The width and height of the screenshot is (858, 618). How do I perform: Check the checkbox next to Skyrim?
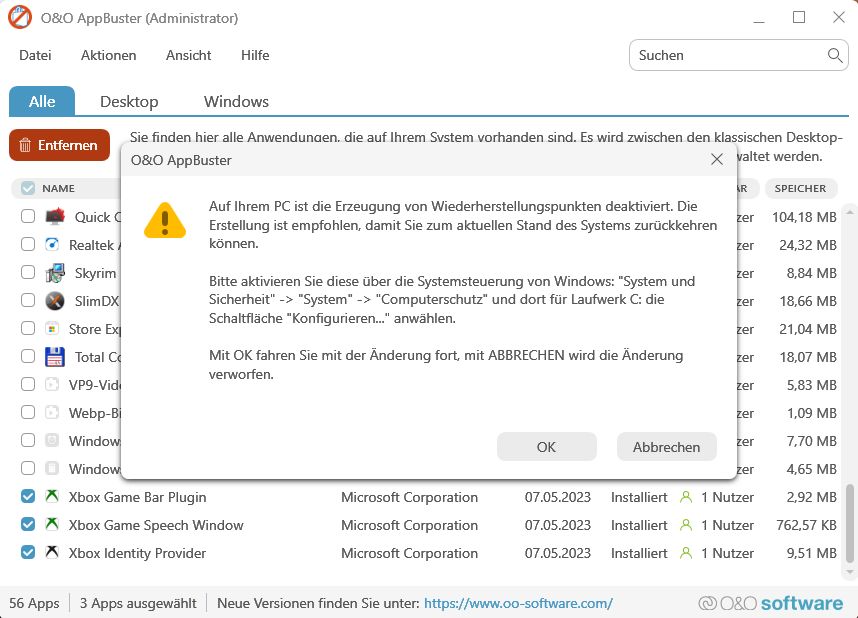[27, 273]
